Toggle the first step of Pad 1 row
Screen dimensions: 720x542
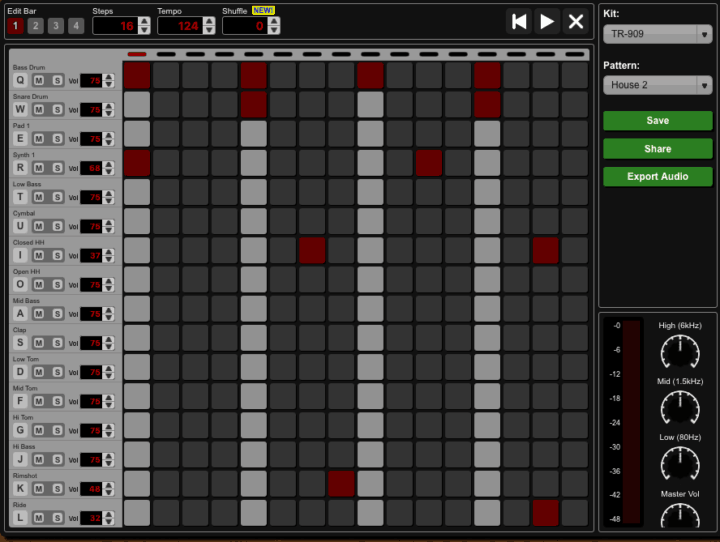click(137, 134)
